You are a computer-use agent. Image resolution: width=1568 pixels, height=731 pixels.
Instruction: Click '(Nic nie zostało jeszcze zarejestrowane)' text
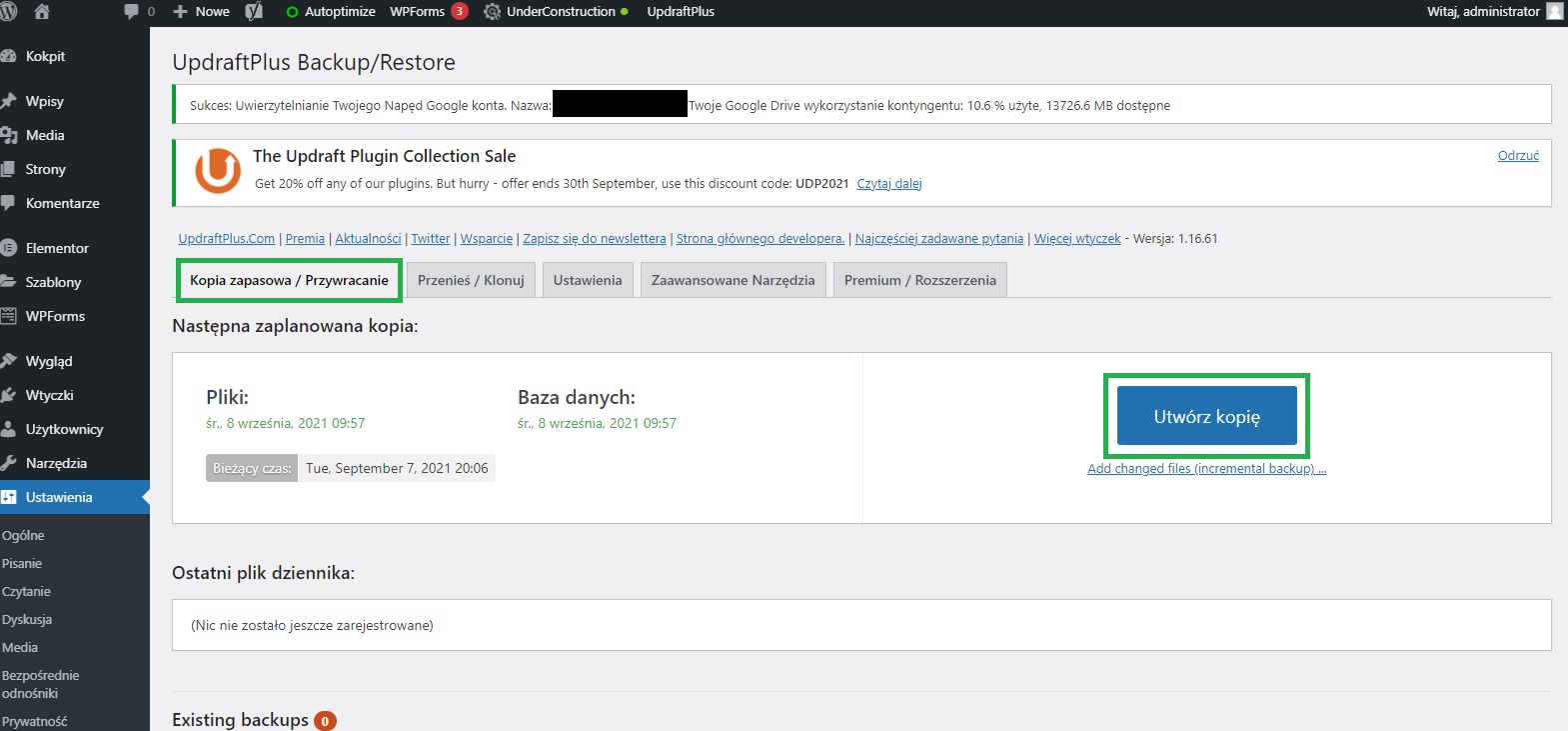click(312, 626)
